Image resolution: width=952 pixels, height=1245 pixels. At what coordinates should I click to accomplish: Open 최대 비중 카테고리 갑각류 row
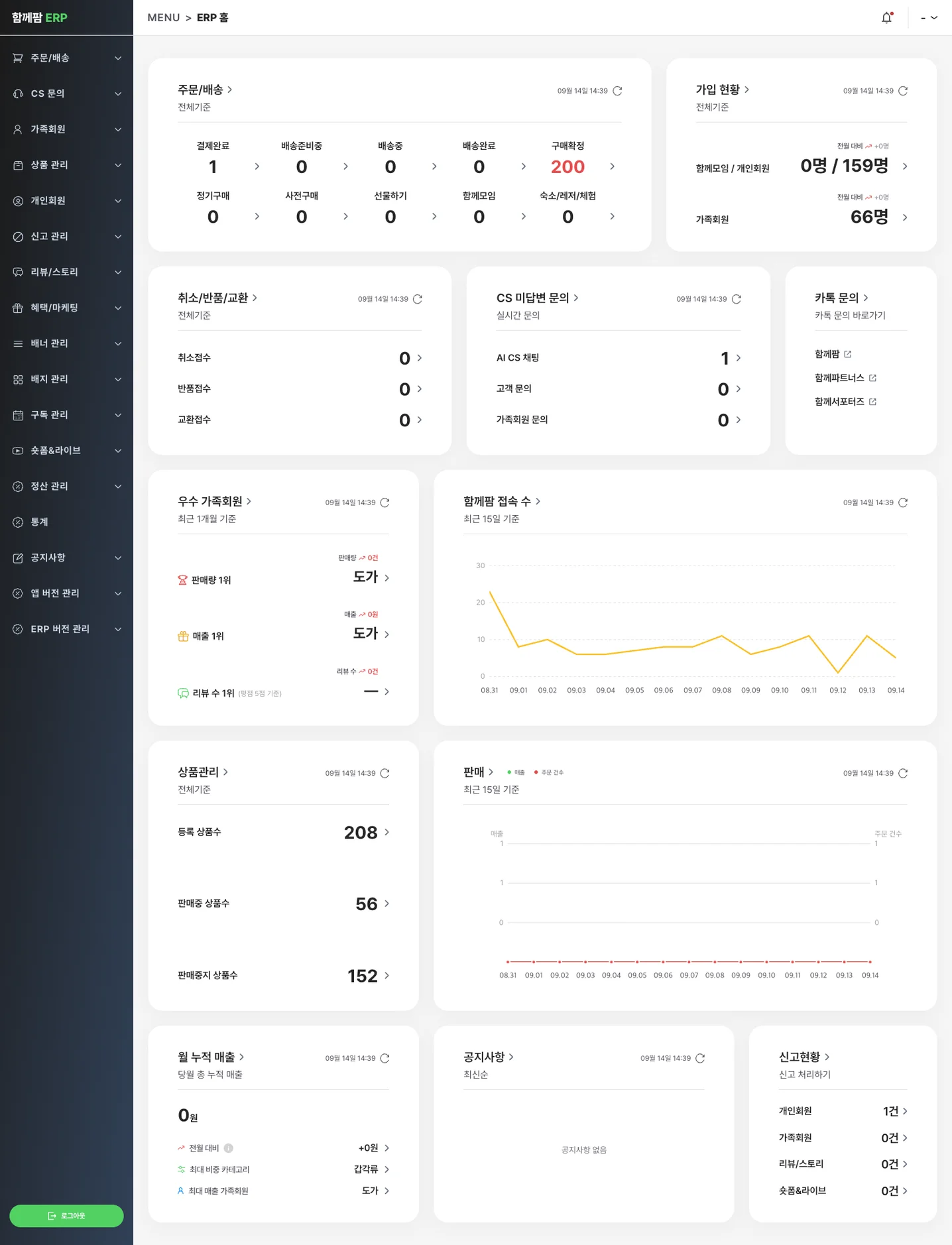284,1170
